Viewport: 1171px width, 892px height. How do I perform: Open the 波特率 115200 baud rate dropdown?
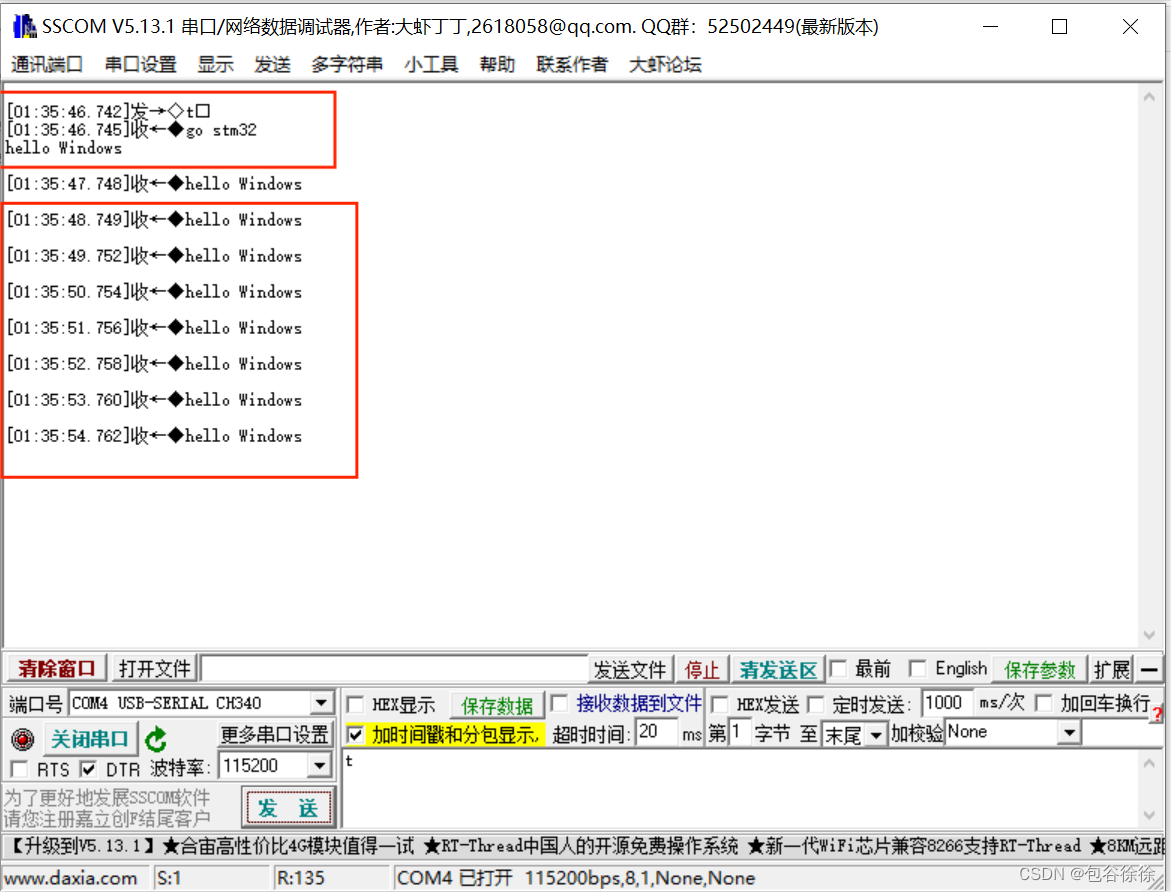click(x=321, y=765)
